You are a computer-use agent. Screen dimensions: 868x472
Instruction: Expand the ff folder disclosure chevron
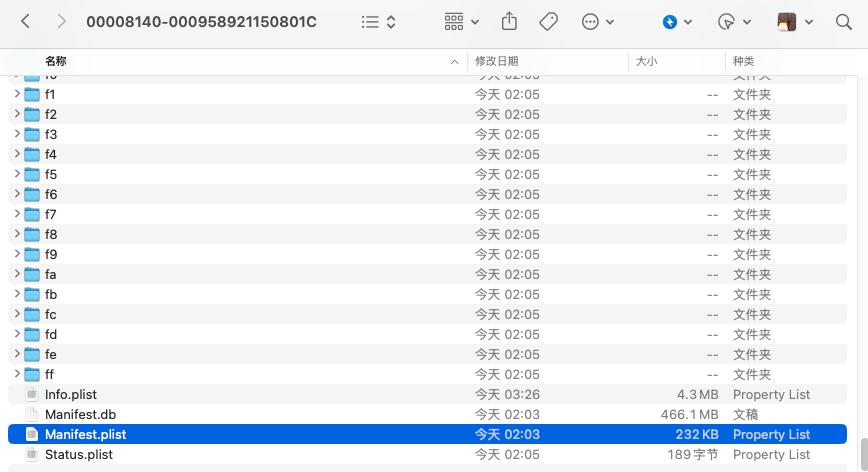[x=17, y=374]
